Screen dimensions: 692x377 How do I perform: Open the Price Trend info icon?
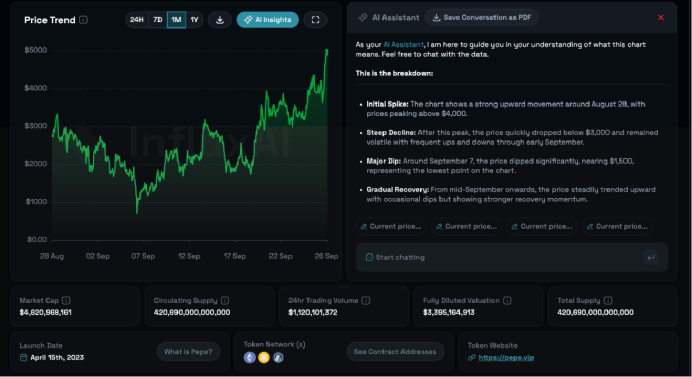coord(83,20)
